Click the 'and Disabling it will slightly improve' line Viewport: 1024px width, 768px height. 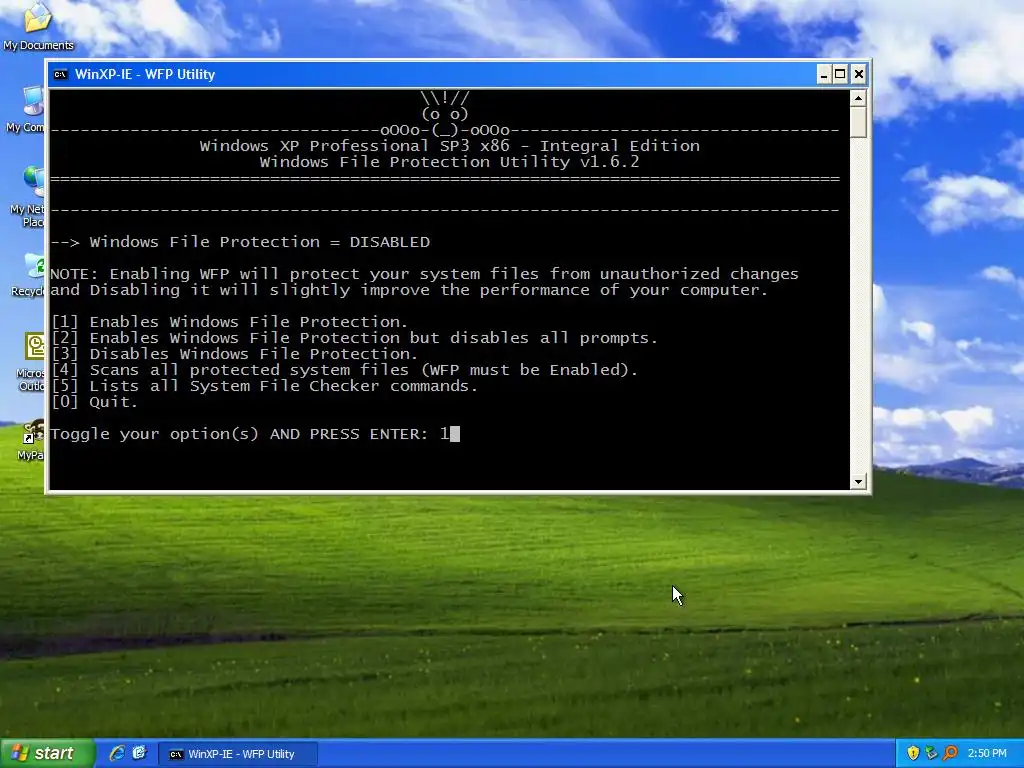(409, 290)
